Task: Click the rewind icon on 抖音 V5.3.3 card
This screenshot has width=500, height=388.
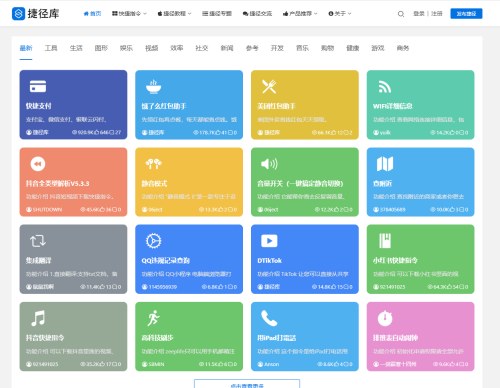Action: [x=38, y=164]
